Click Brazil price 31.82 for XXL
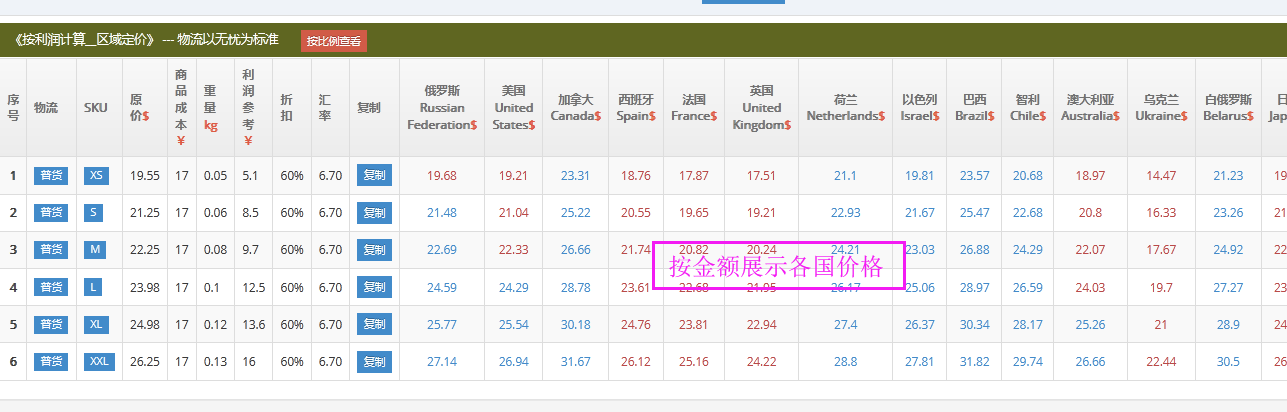The height and width of the screenshot is (412, 1287). pos(974,361)
